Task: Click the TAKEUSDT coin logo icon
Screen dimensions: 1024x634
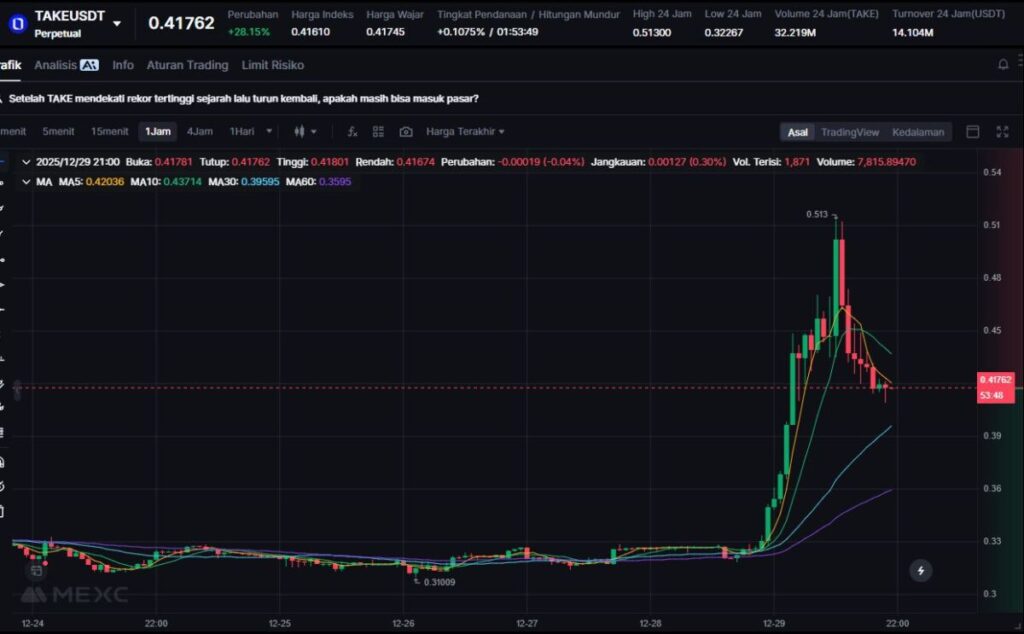Action: 17,22
